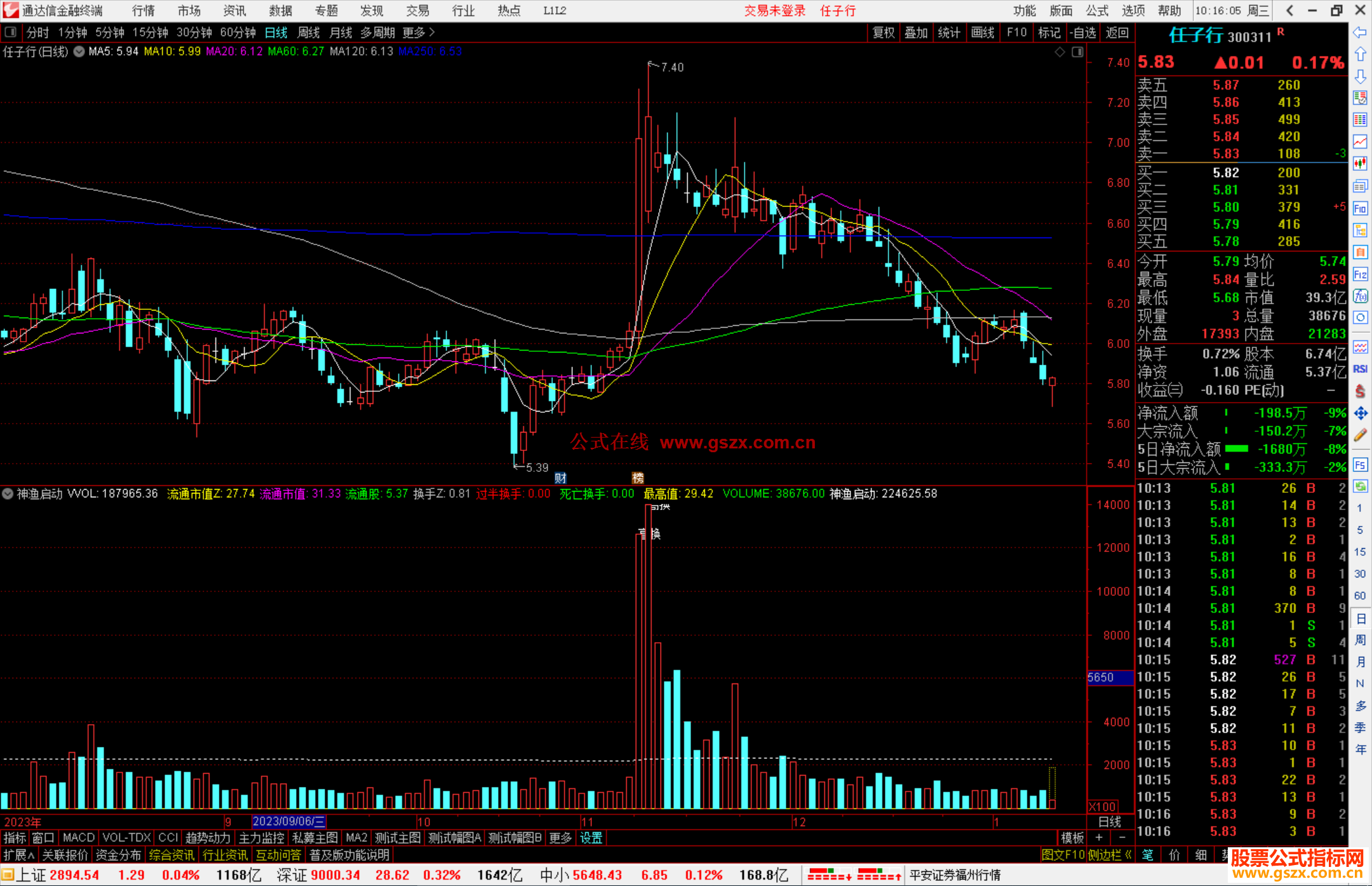
Task: Toggle the panel layout icon beside 分时
Action: pos(11,32)
